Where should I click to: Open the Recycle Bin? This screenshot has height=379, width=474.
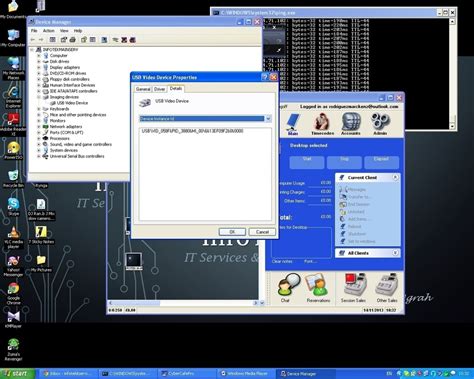[13, 178]
